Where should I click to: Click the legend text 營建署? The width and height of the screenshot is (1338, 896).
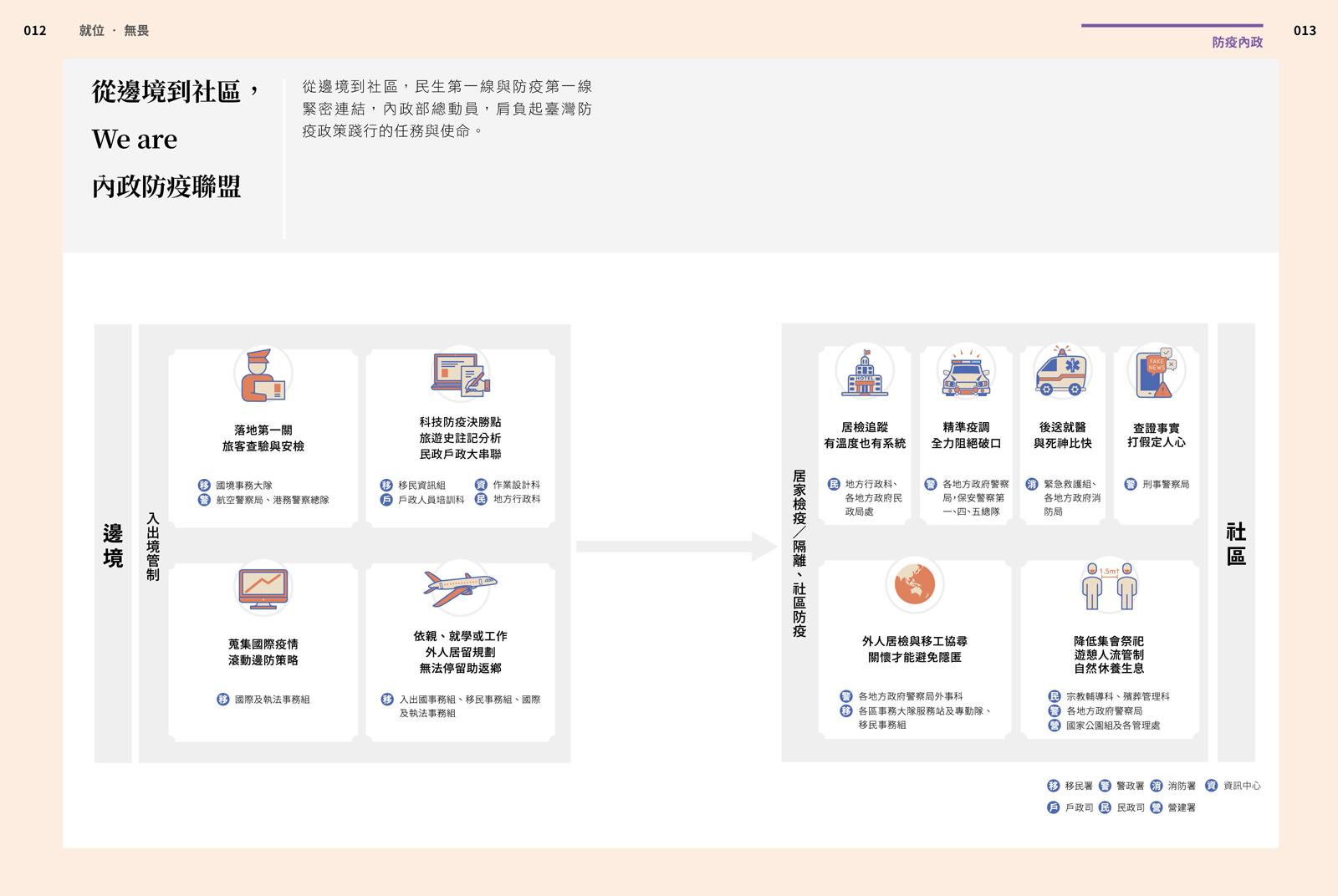(x=1182, y=807)
